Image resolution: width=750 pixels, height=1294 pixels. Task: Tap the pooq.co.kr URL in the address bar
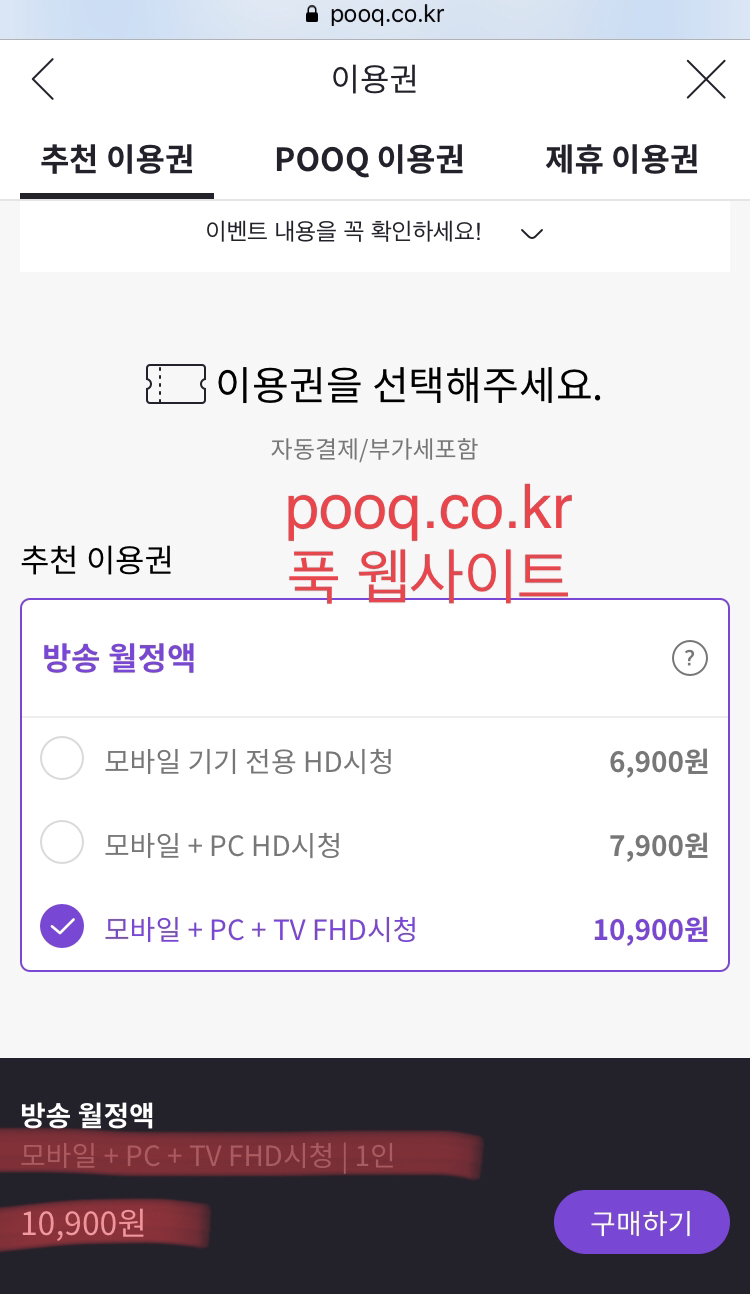click(386, 15)
